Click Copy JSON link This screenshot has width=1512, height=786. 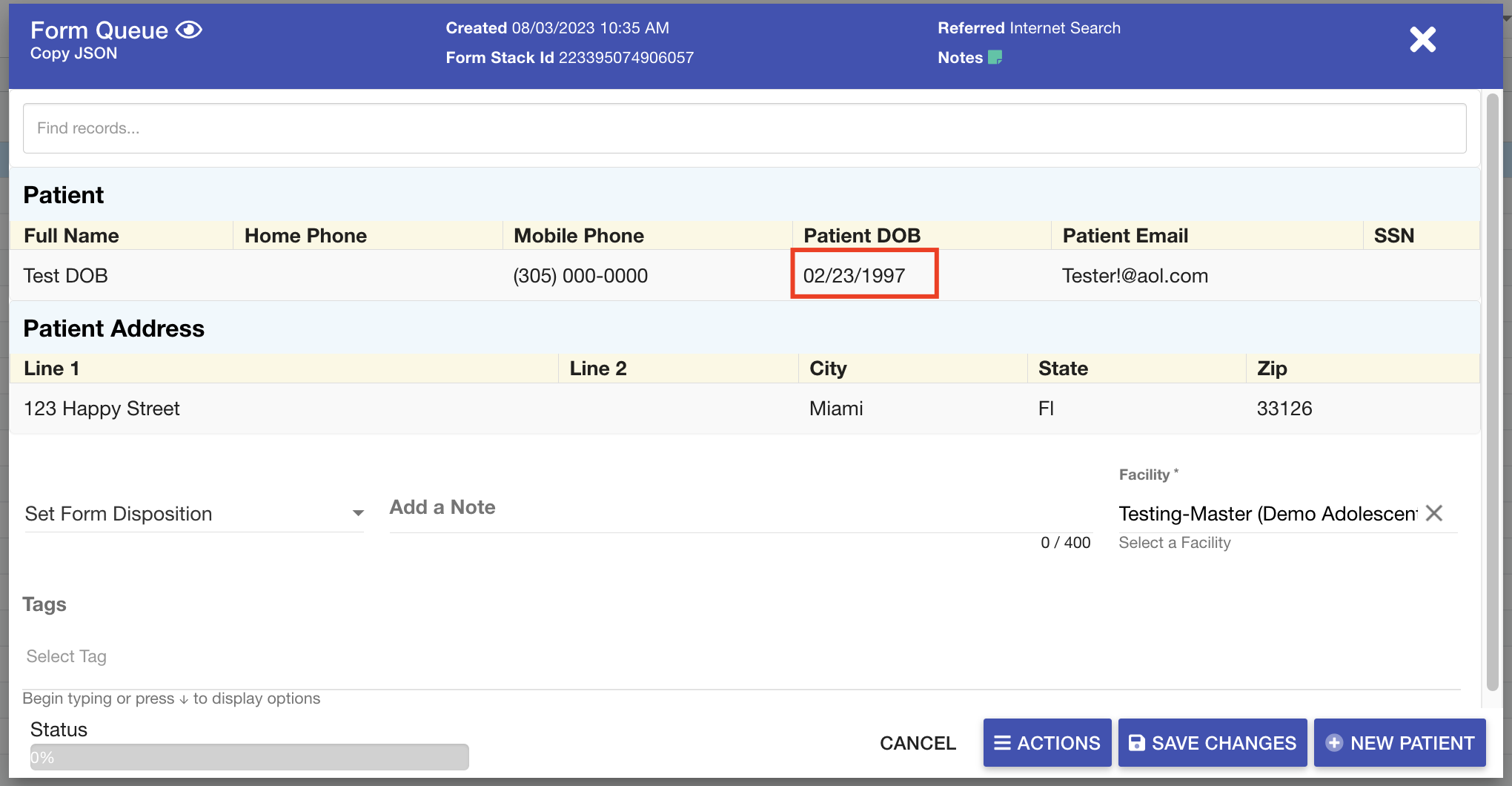coord(73,53)
